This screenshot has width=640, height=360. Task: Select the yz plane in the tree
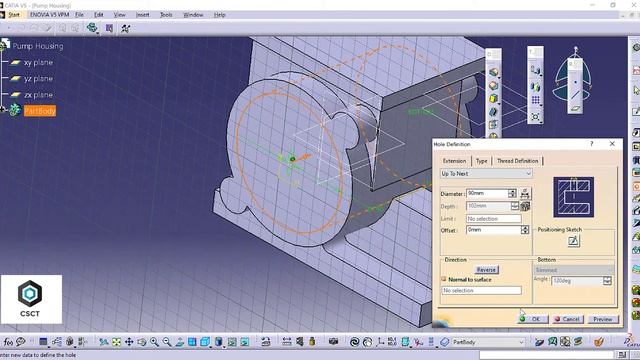point(38,79)
